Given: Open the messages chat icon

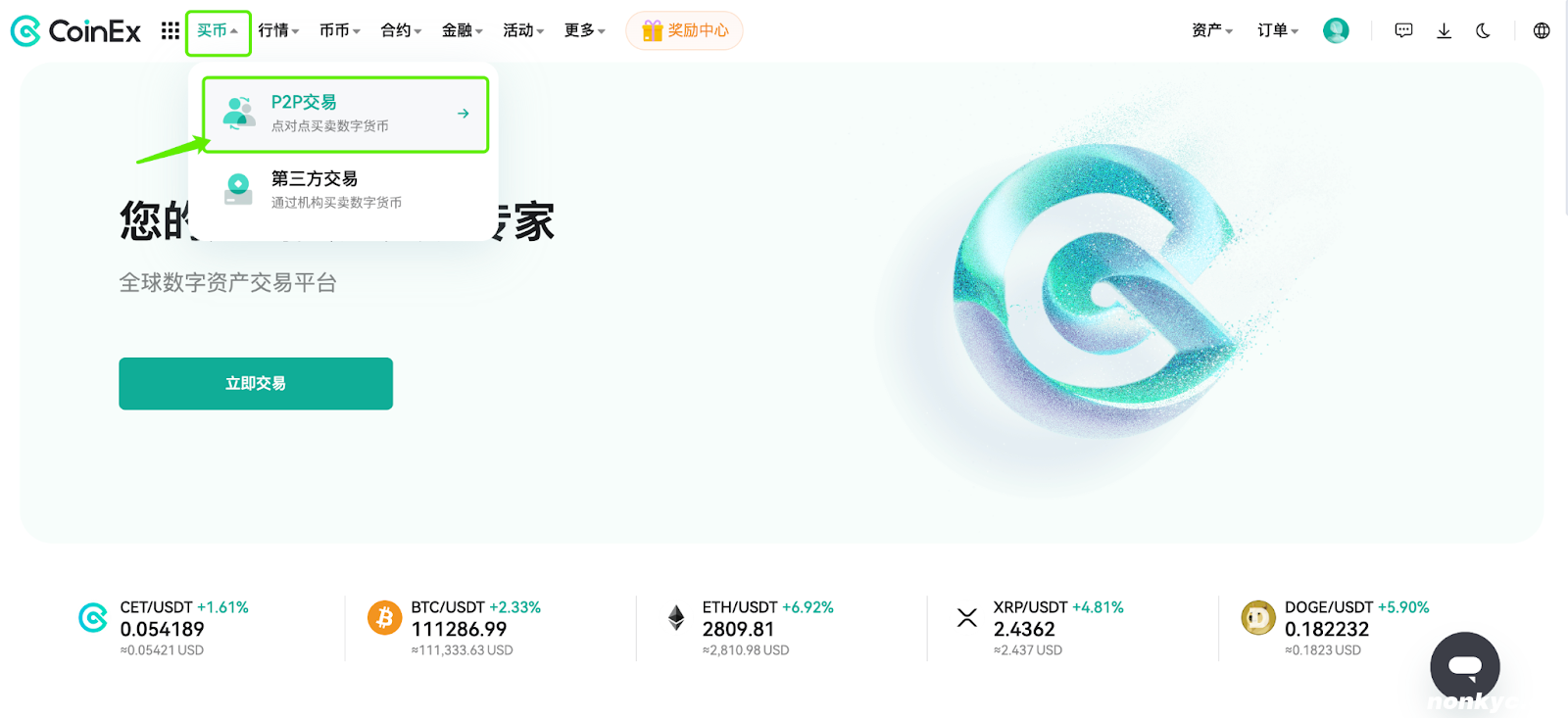Looking at the screenshot, I should coord(1403,31).
